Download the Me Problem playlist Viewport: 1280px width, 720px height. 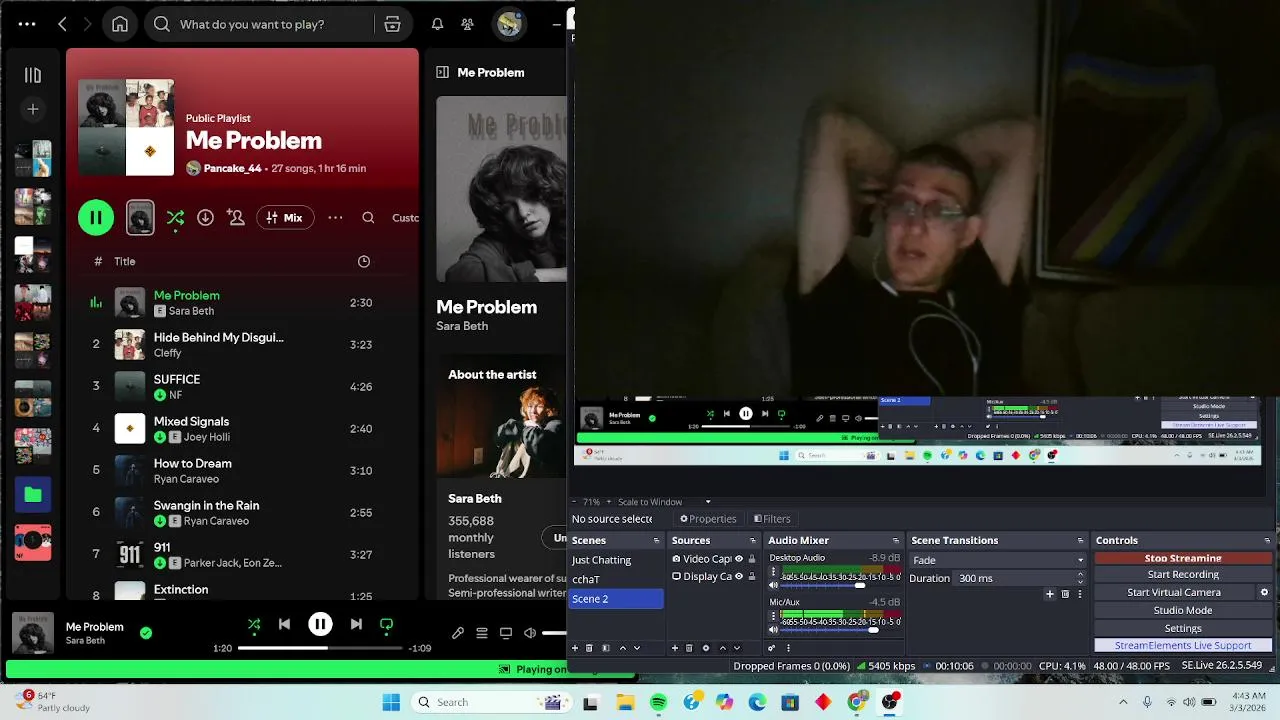coord(205,217)
